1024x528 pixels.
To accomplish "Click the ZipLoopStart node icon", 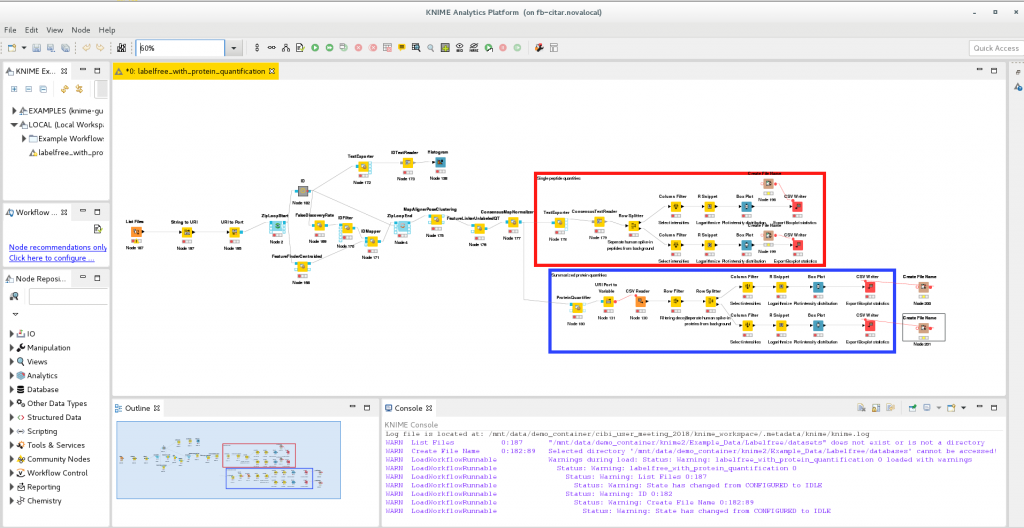I will tap(276, 226).
